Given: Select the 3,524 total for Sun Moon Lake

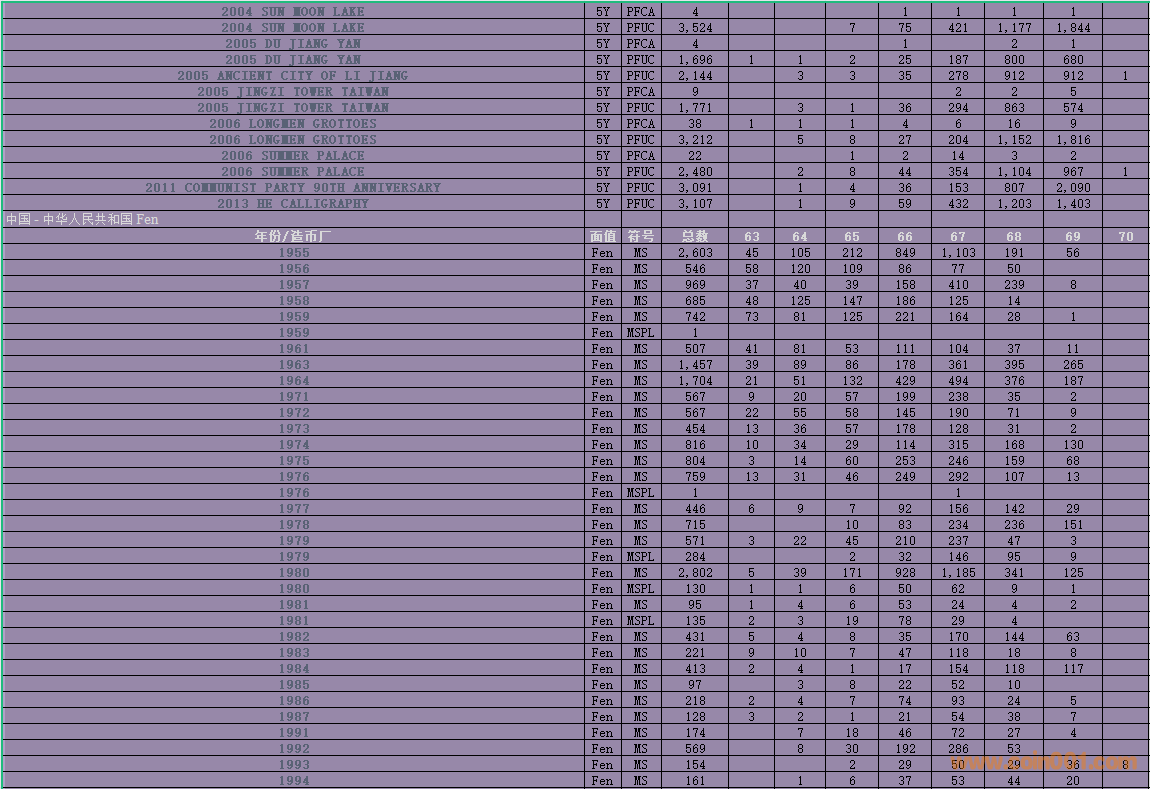Looking at the screenshot, I should pos(695,28).
